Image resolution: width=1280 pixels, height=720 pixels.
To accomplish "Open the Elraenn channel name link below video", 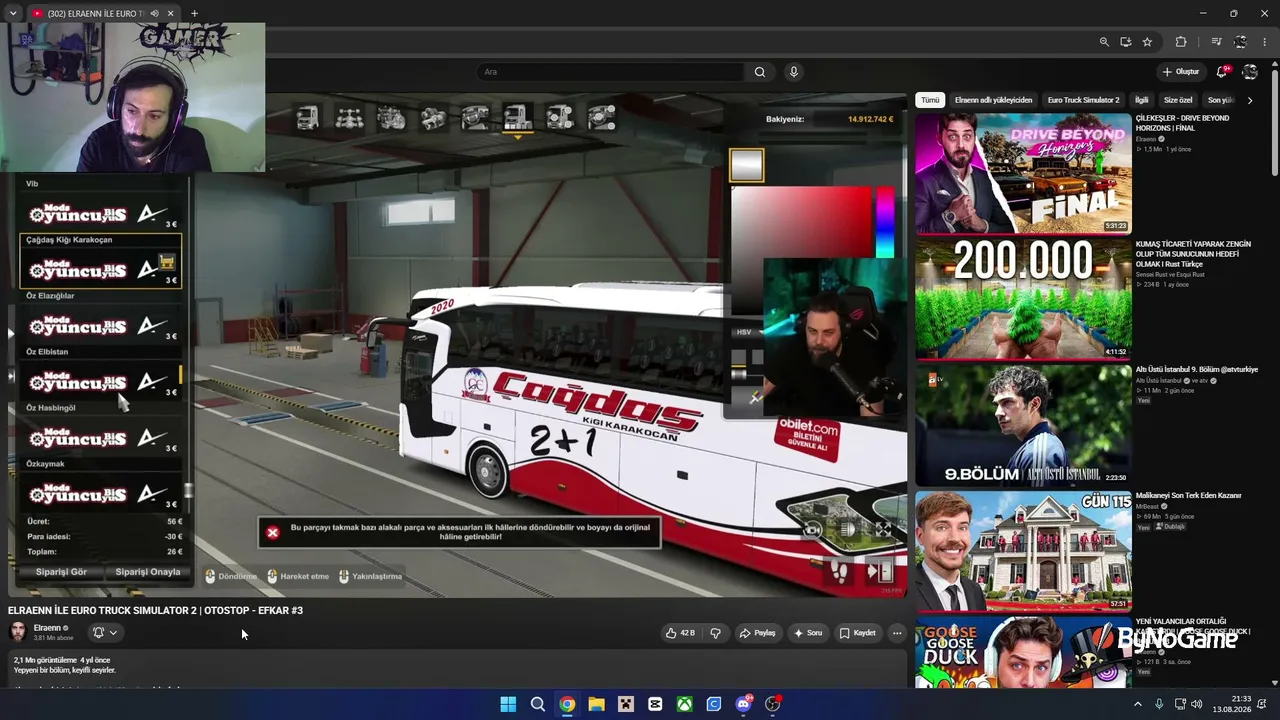I will (x=47, y=628).
